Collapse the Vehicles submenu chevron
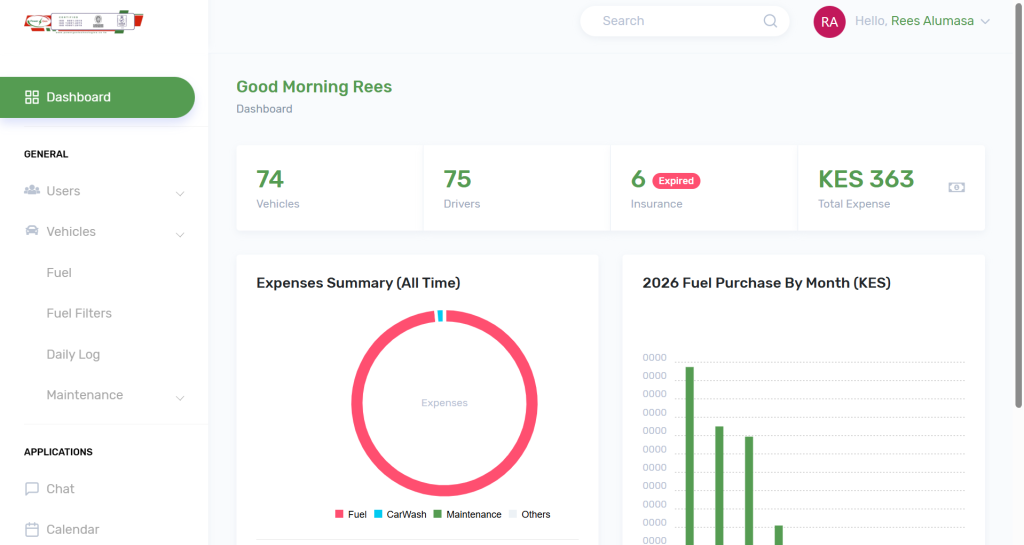The height and width of the screenshot is (545, 1024). click(180, 235)
